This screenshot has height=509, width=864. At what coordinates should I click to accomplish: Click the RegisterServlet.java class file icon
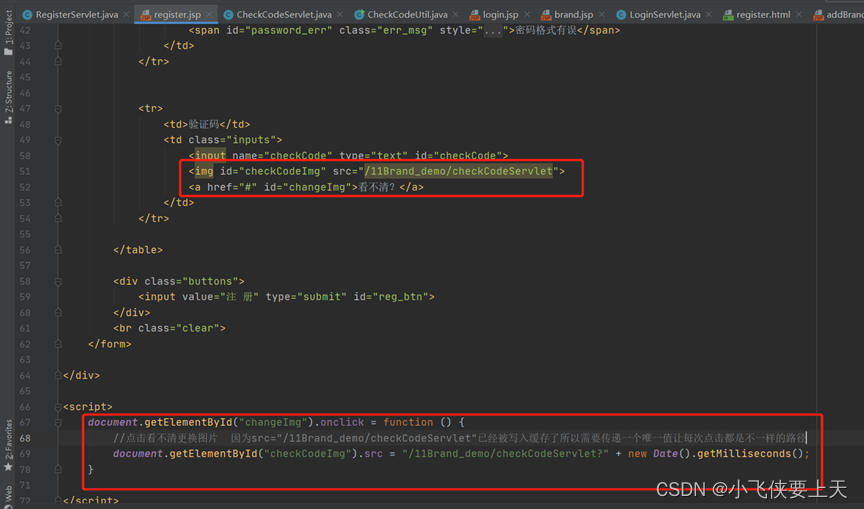(27, 15)
